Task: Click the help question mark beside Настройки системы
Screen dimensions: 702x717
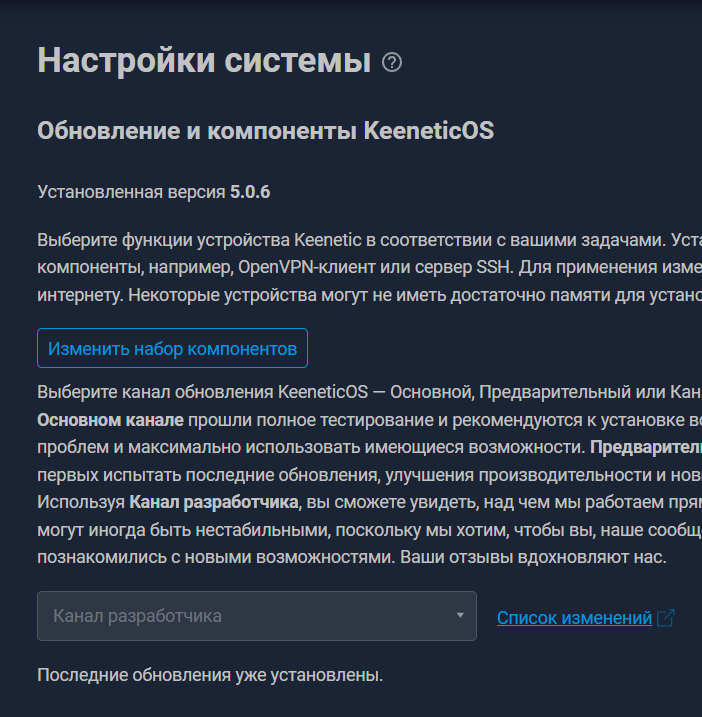Action: [x=392, y=62]
